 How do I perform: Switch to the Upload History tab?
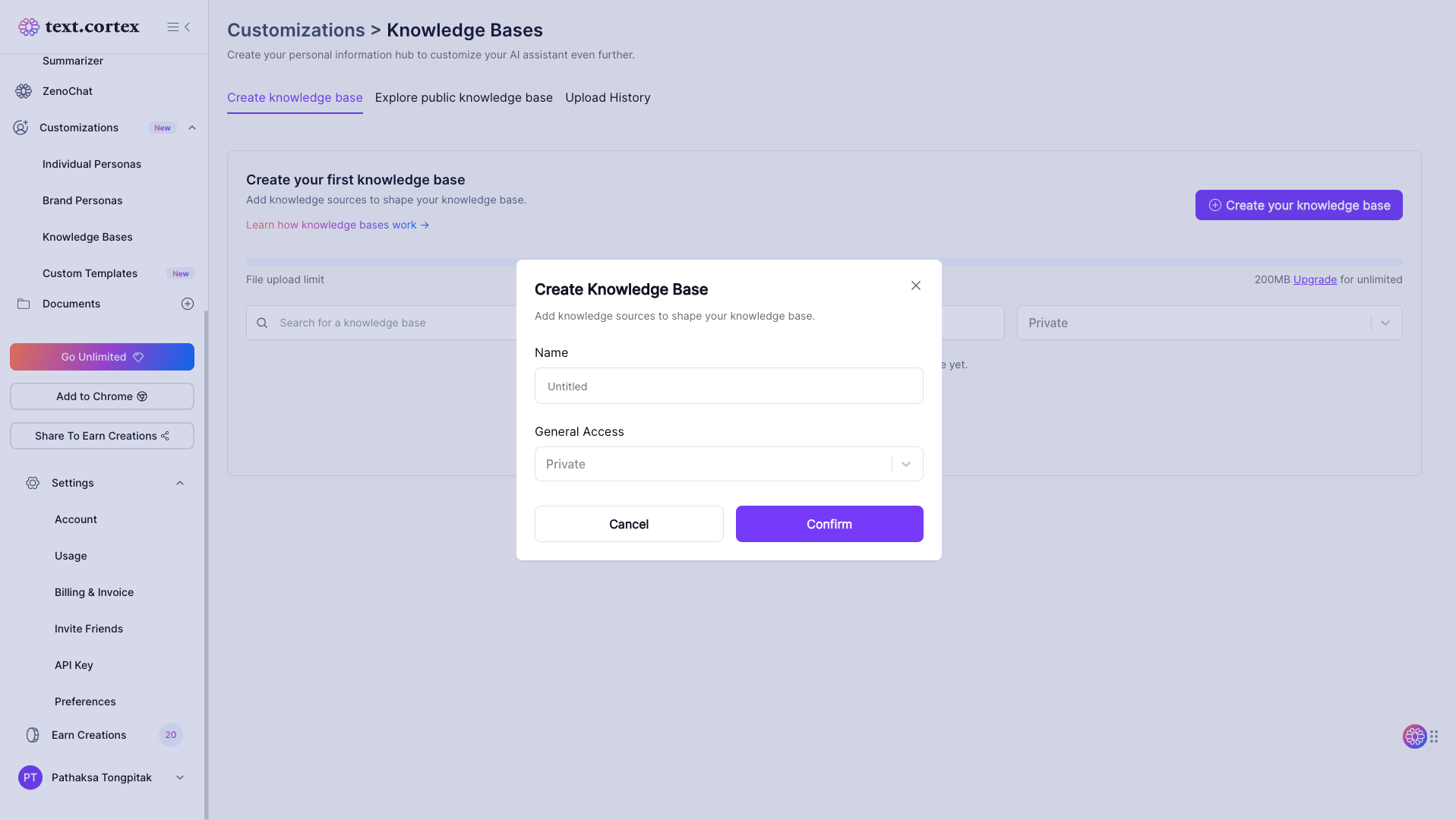pyautogui.click(x=607, y=97)
